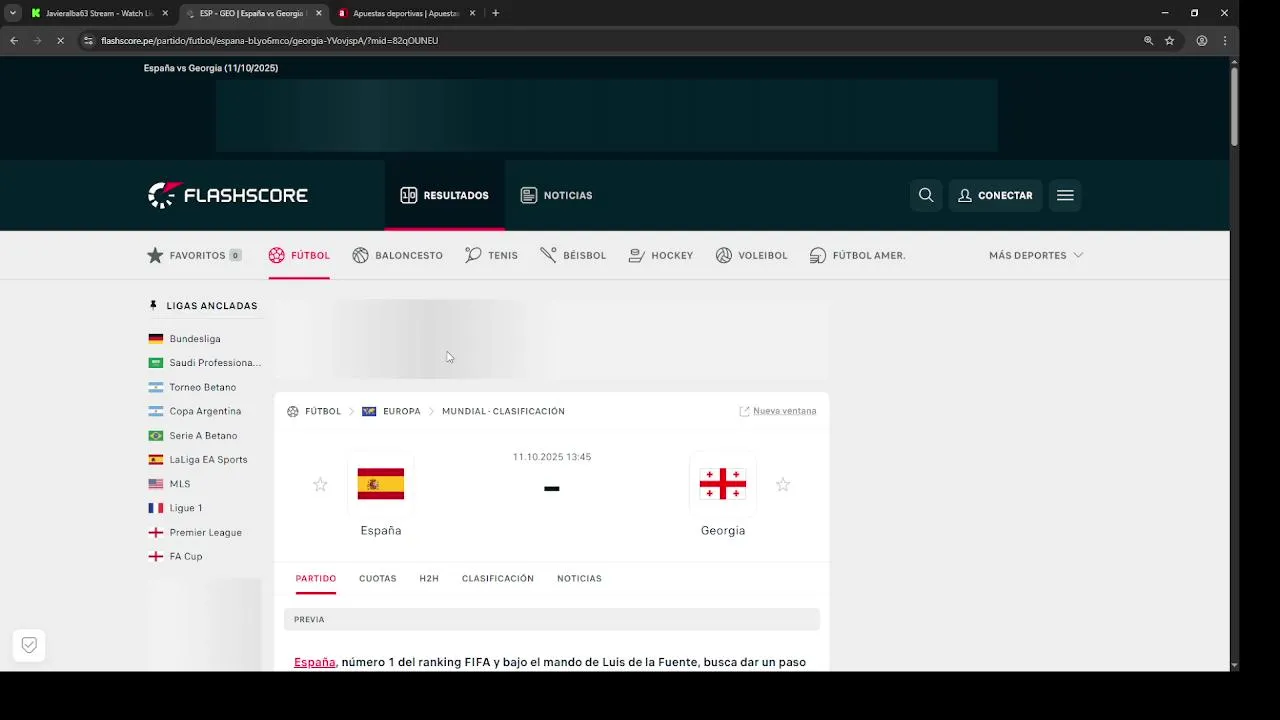
Task: Click the address bar URL
Action: (x=270, y=41)
